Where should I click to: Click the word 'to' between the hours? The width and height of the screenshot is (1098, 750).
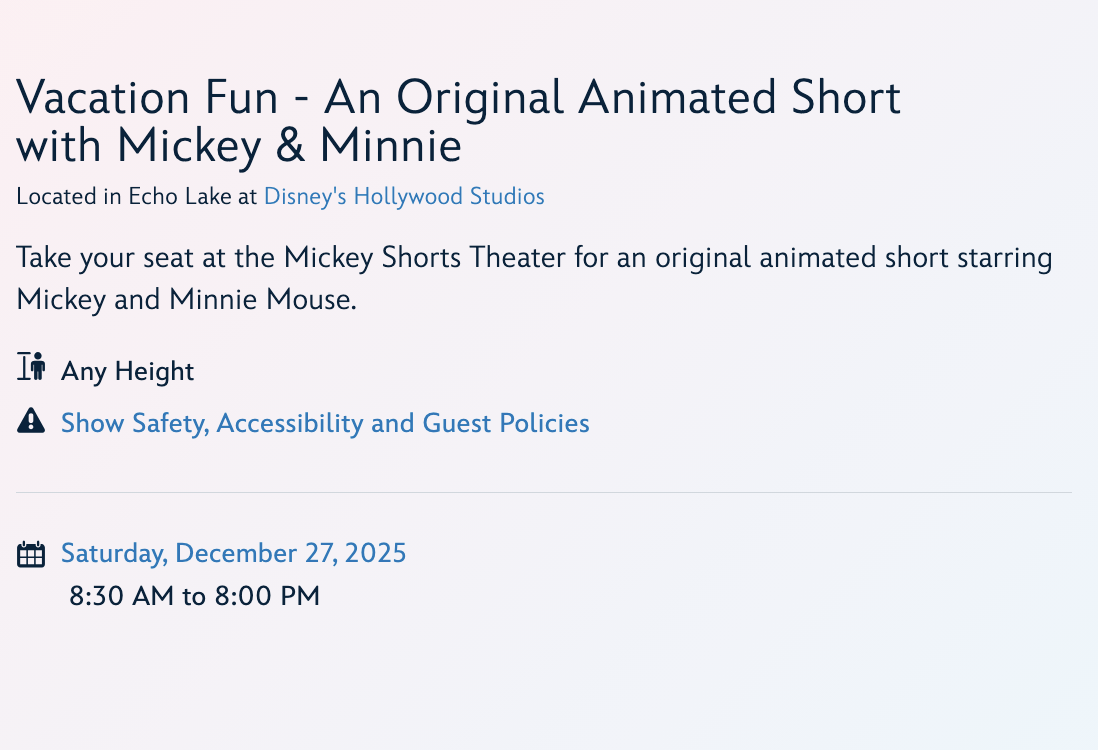pos(193,597)
